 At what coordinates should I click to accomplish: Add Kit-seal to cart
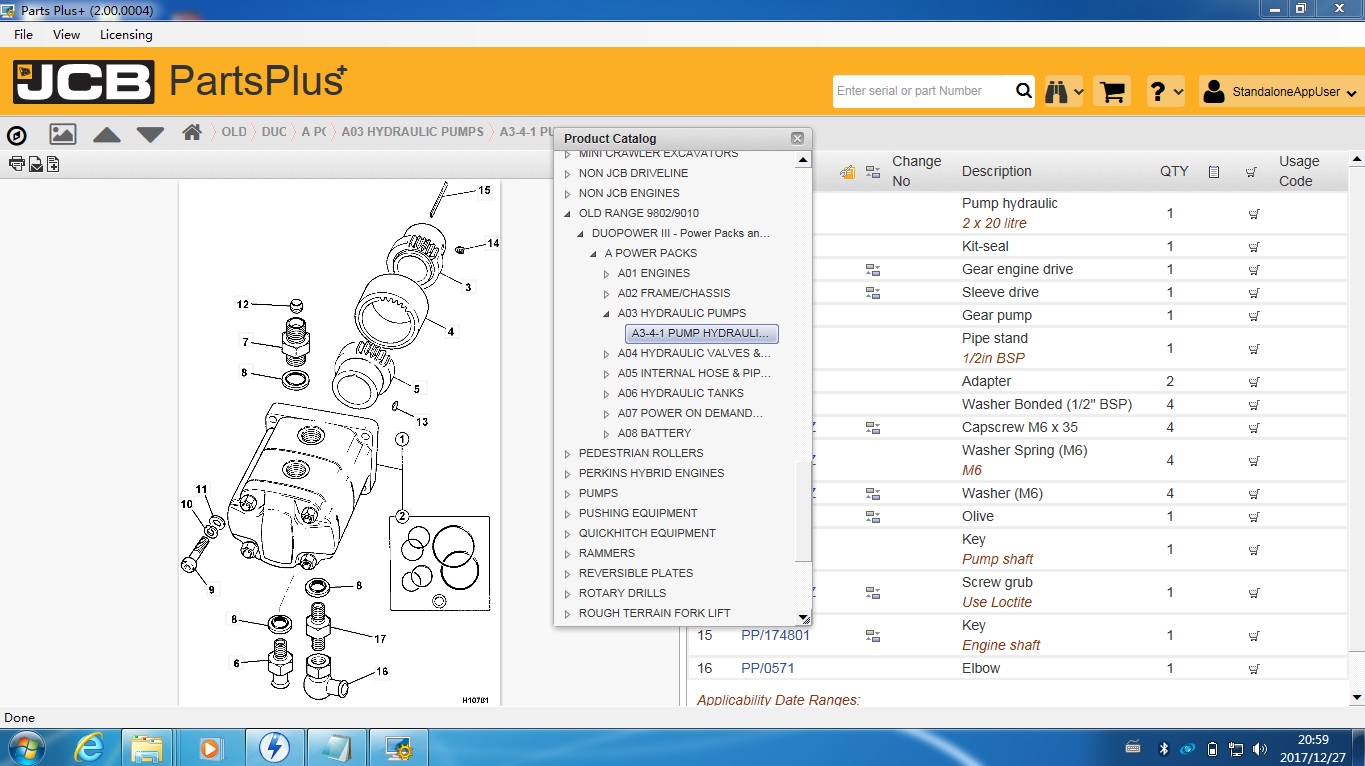click(1253, 246)
